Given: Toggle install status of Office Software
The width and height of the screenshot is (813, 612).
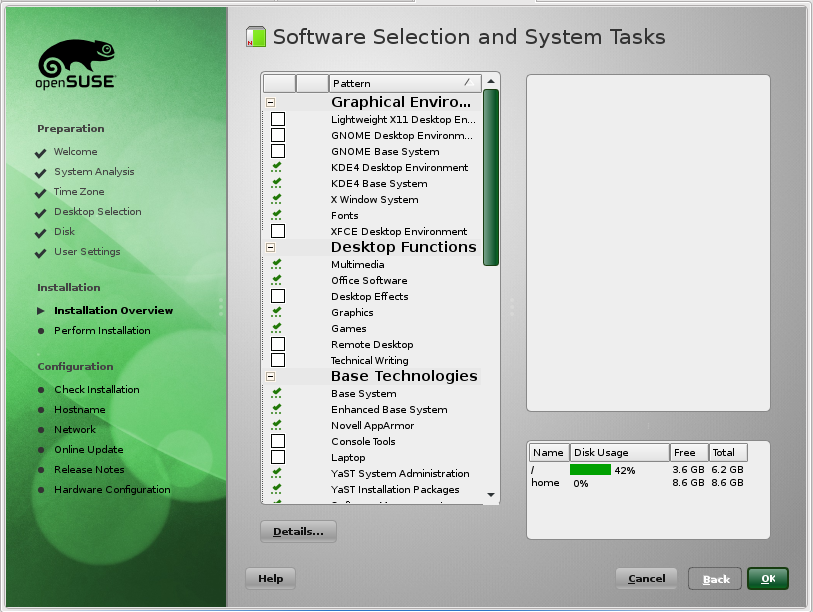Looking at the screenshot, I should click(x=277, y=280).
